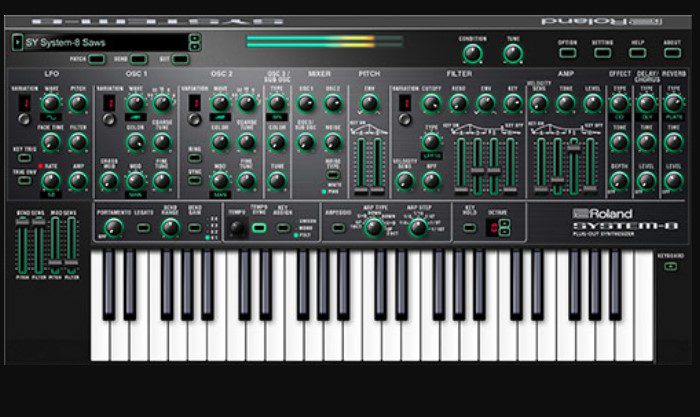The height and width of the screenshot is (417, 700).
Task: Click the OSC 1 WAVE knob
Action: click(135, 103)
